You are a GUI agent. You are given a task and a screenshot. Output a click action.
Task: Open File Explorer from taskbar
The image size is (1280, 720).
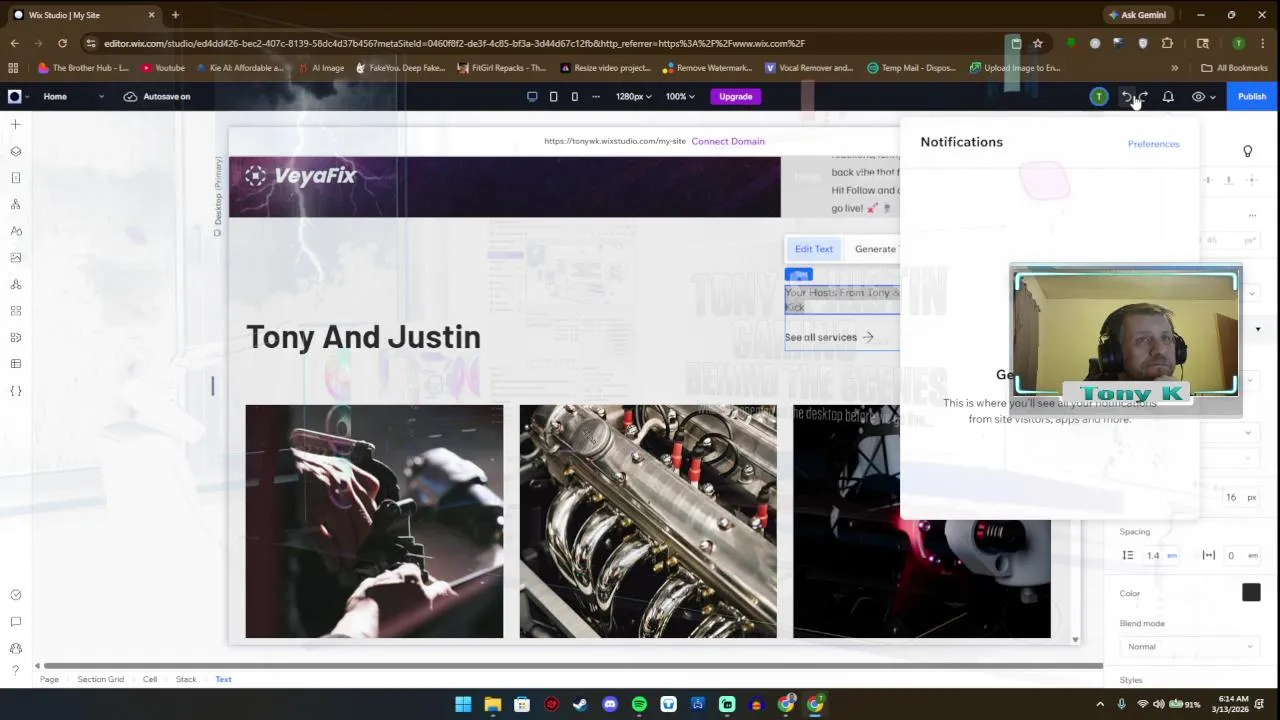492,704
